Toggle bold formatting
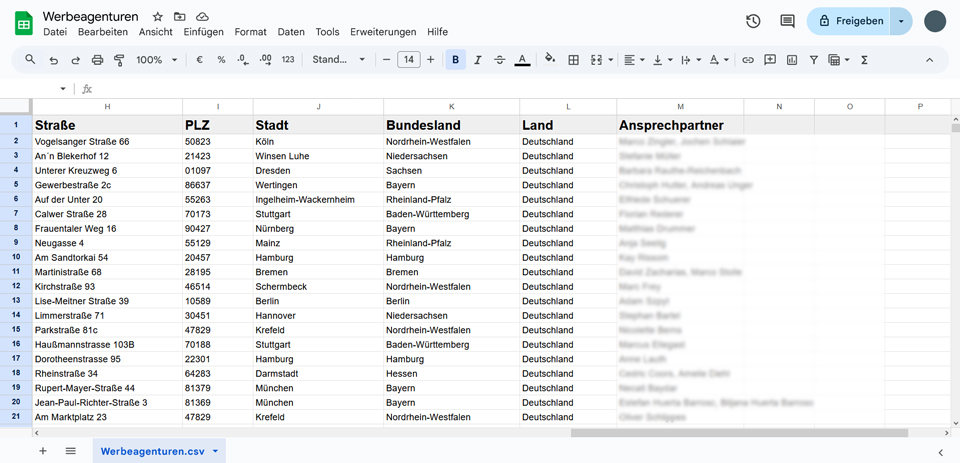The width and height of the screenshot is (960, 463). pos(456,60)
